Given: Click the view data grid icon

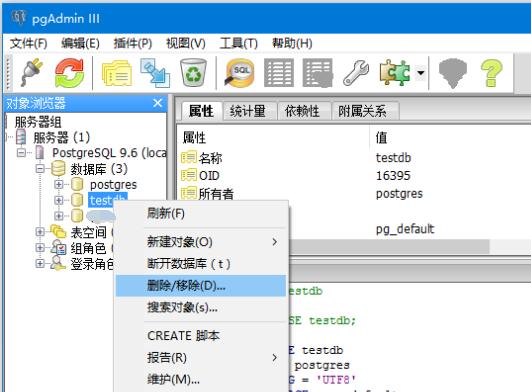Looking at the screenshot, I should click(279, 72).
